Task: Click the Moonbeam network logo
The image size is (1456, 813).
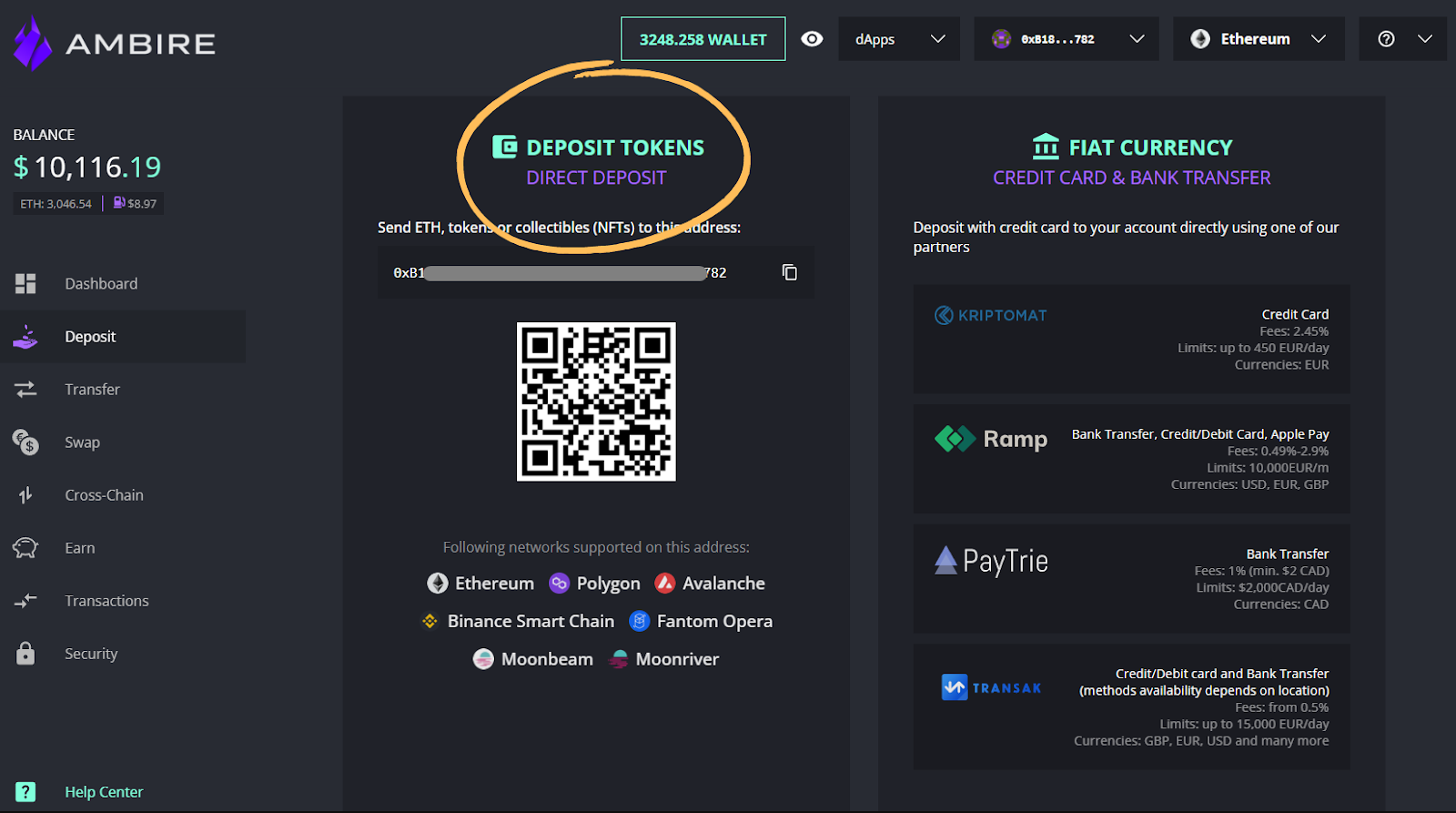Action: pyautogui.click(x=483, y=659)
